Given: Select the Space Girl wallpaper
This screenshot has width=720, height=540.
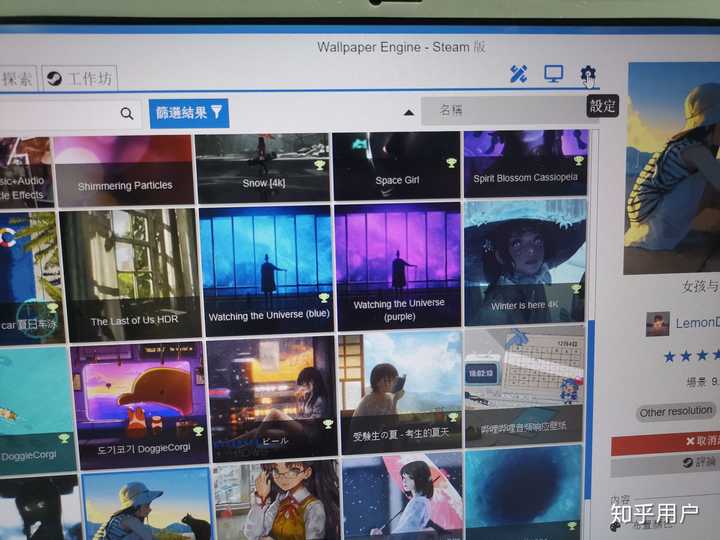Looking at the screenshot, I should [x=397, y=166].
